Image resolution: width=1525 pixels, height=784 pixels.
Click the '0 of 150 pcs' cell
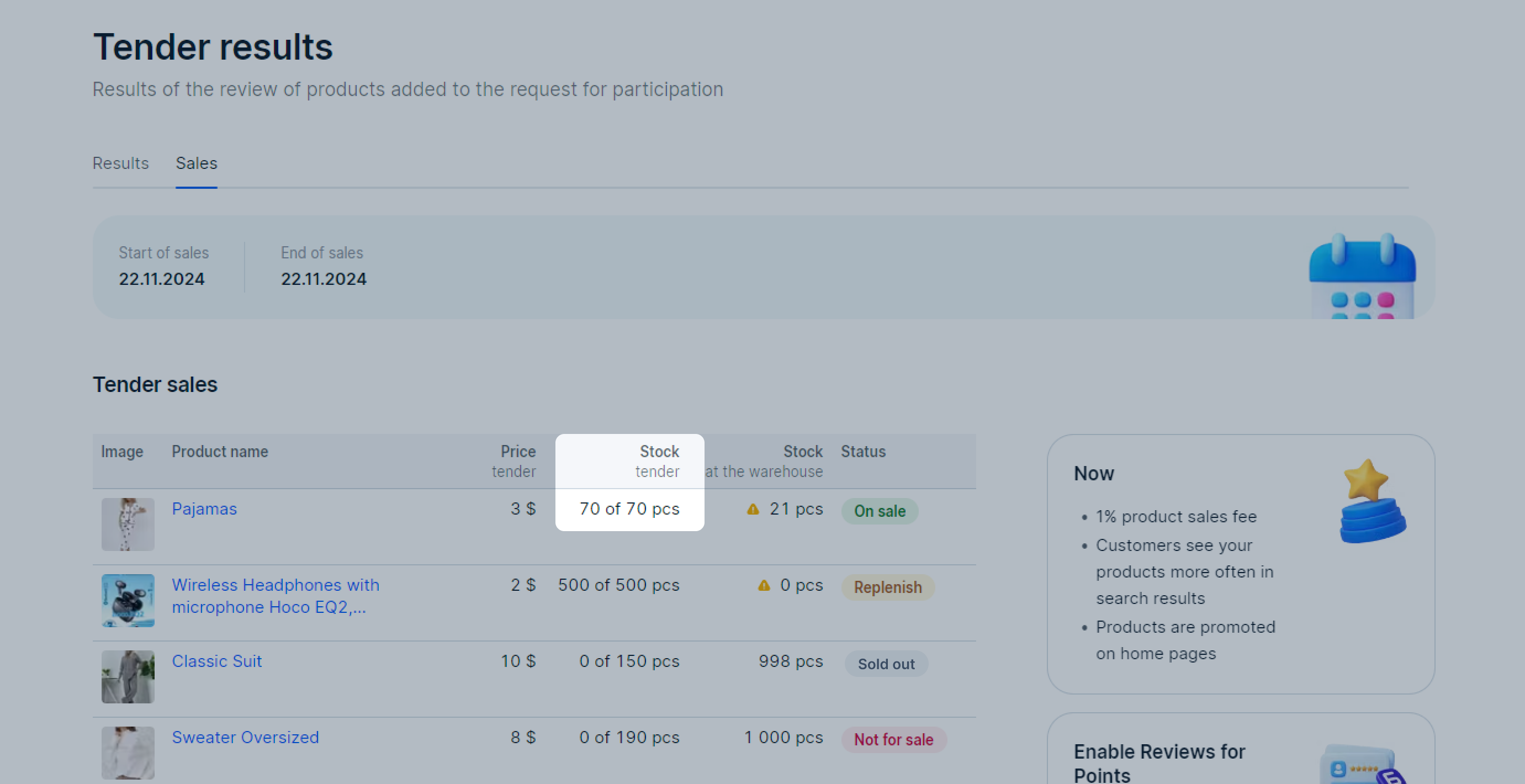[x=629, y=661]
